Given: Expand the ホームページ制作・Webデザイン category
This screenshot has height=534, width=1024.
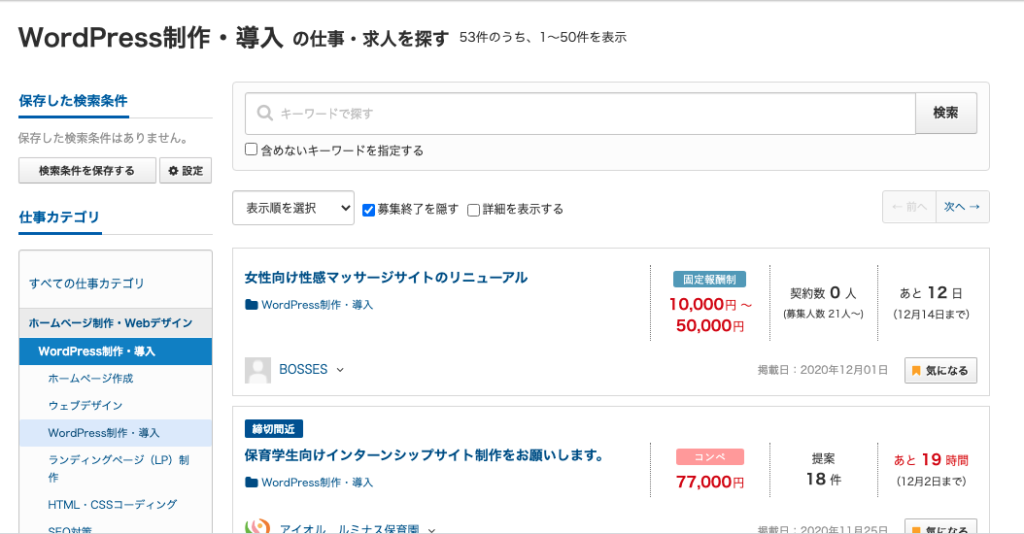Looking at the screenshot, I should point(110,323).
